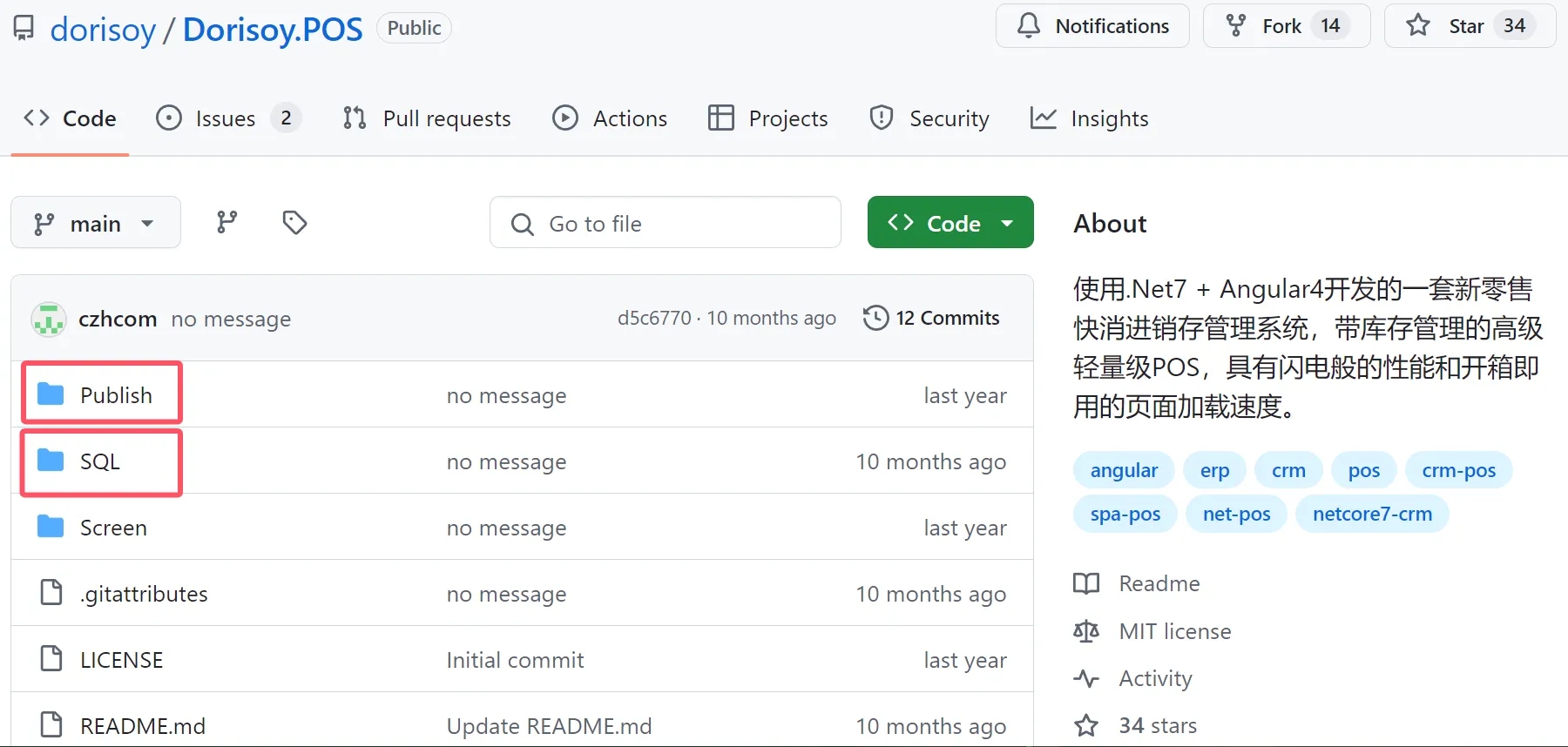
Task: Click the angular topic tag
Action: pyautogui.click(x=1124, y=470)
